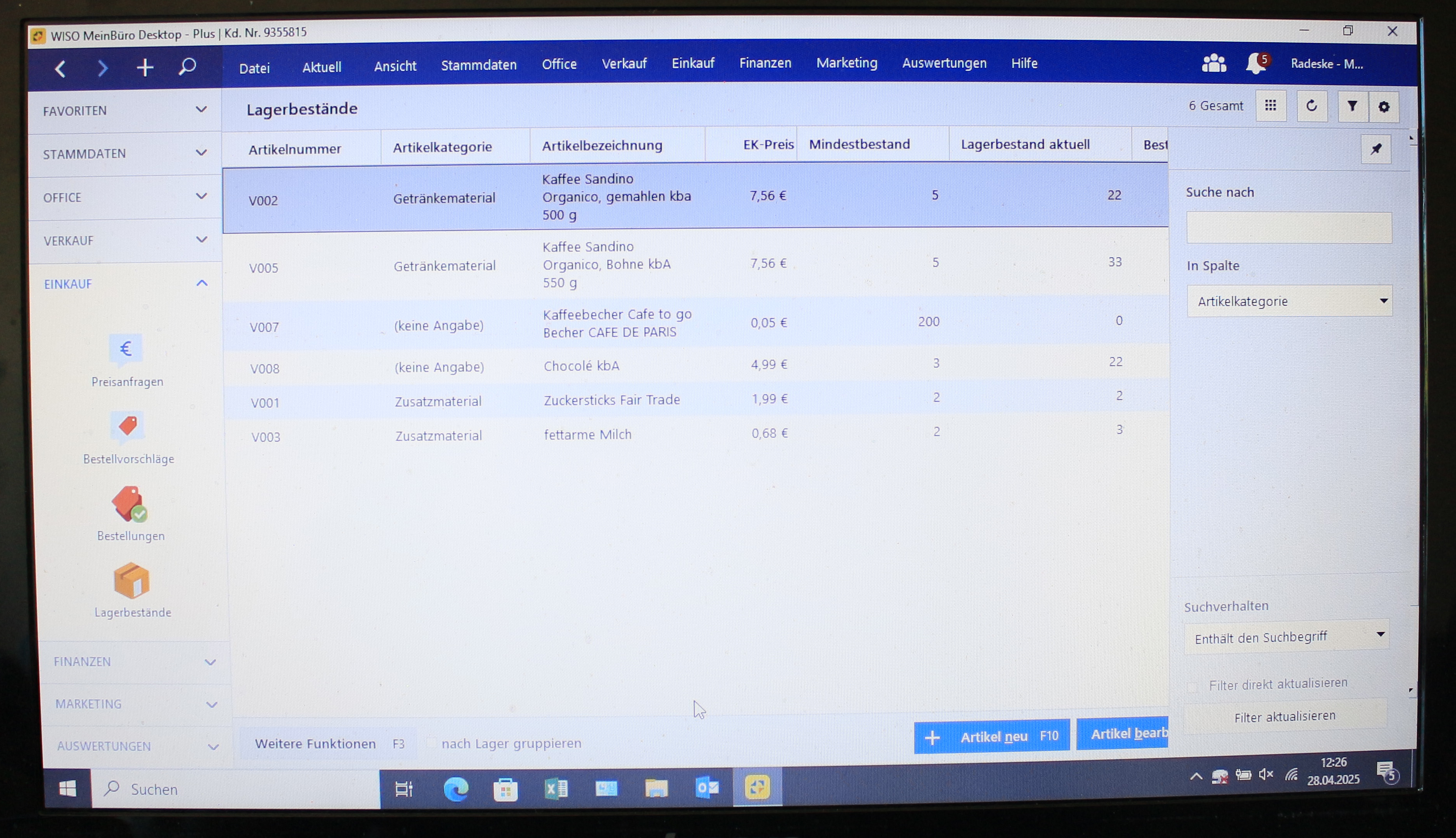Click the Lagerbestände box icon

click(x=132, y=581)
